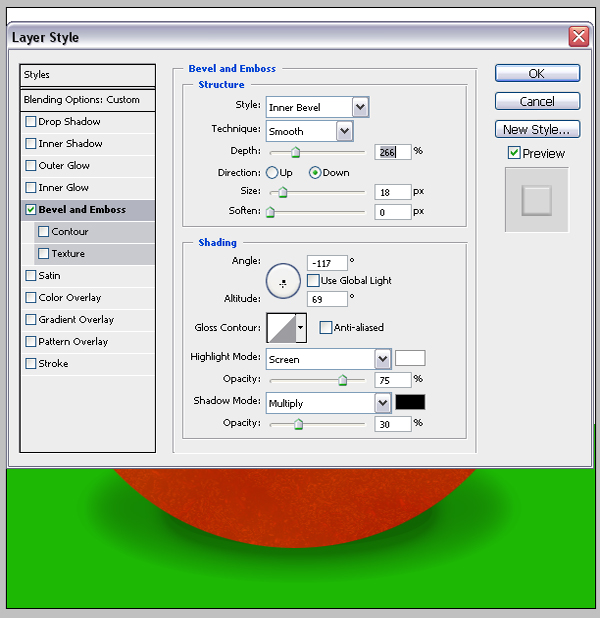Screen dimensions: 600x618
Task: Click the Soften slider handle
Action: click(270, 212)
